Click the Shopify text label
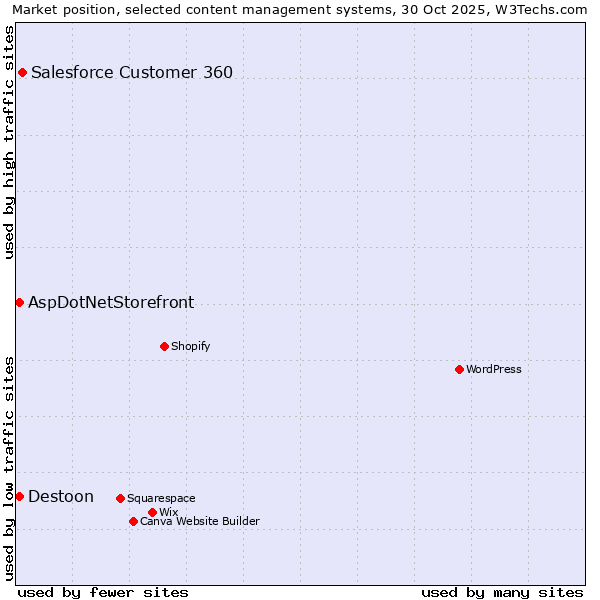 coord(190,346)
